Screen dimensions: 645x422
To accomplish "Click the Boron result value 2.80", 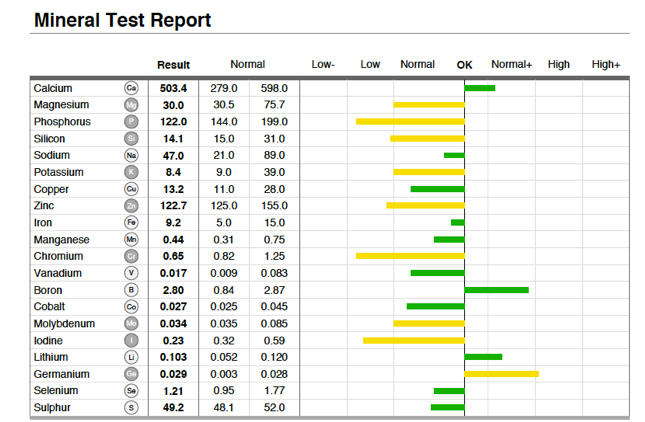I will point(173,290).
